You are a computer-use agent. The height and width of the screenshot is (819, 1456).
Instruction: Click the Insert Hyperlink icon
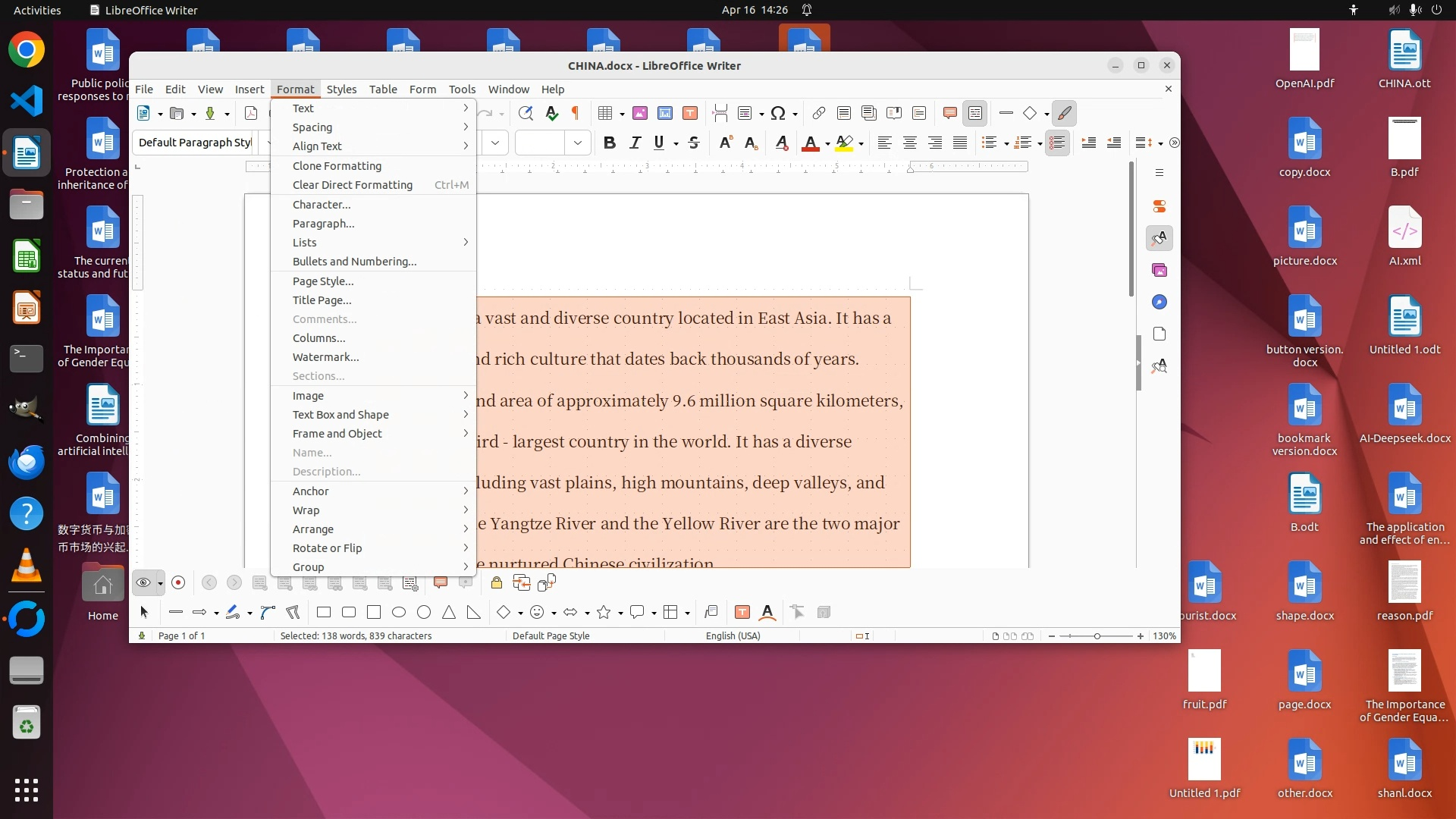[x=818, y=114]
